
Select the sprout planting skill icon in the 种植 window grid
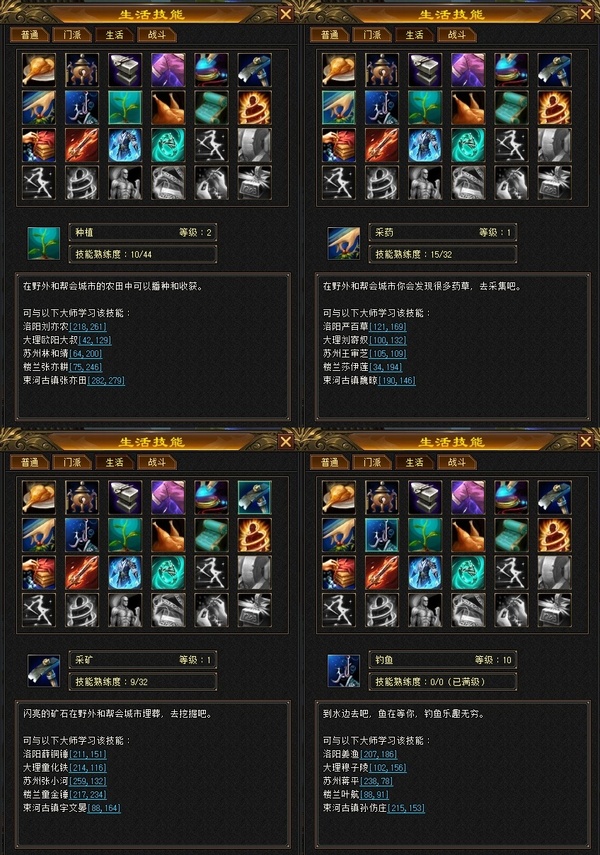coord(125,107)
